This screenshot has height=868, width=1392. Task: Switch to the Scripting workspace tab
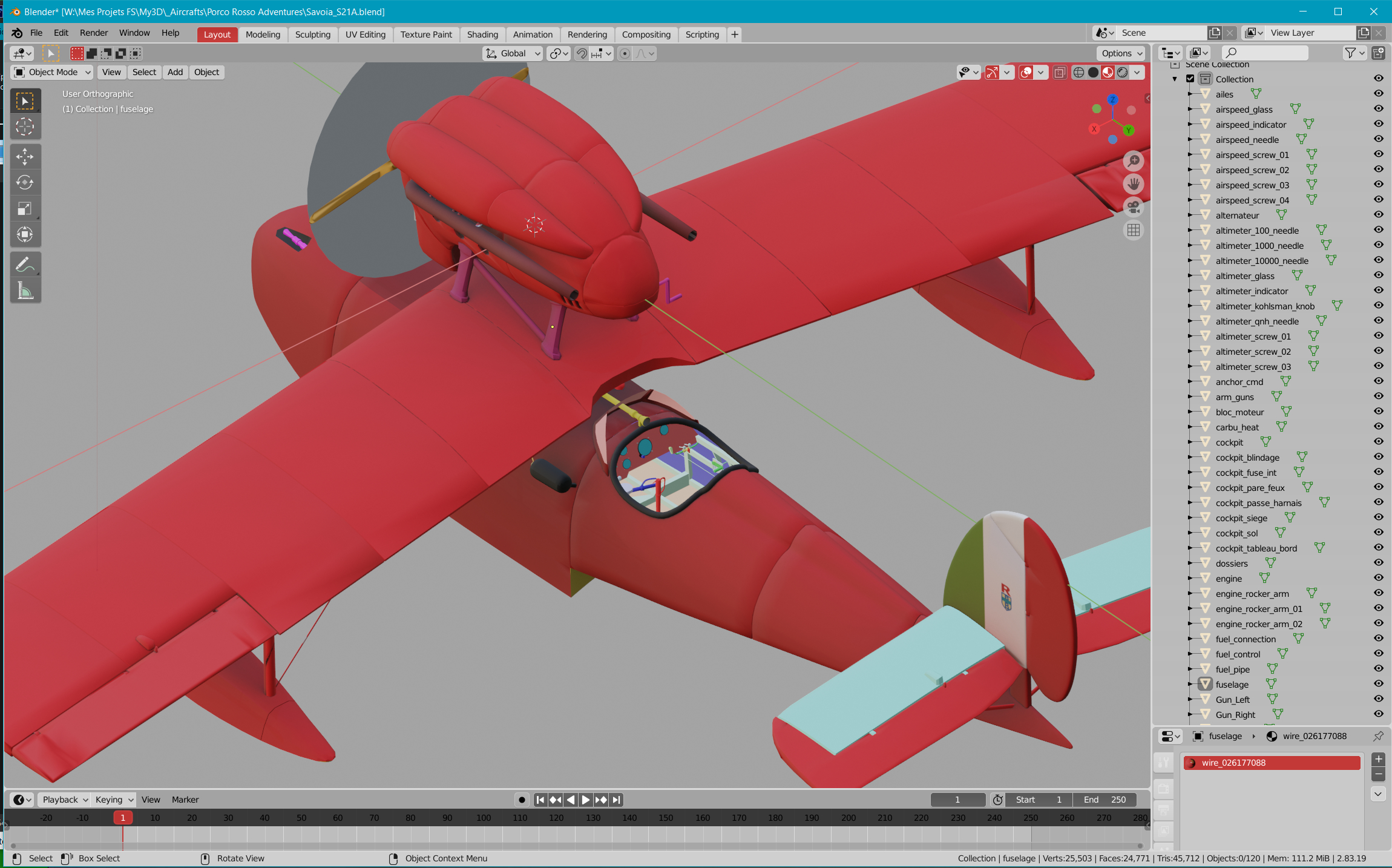[702, 35]
